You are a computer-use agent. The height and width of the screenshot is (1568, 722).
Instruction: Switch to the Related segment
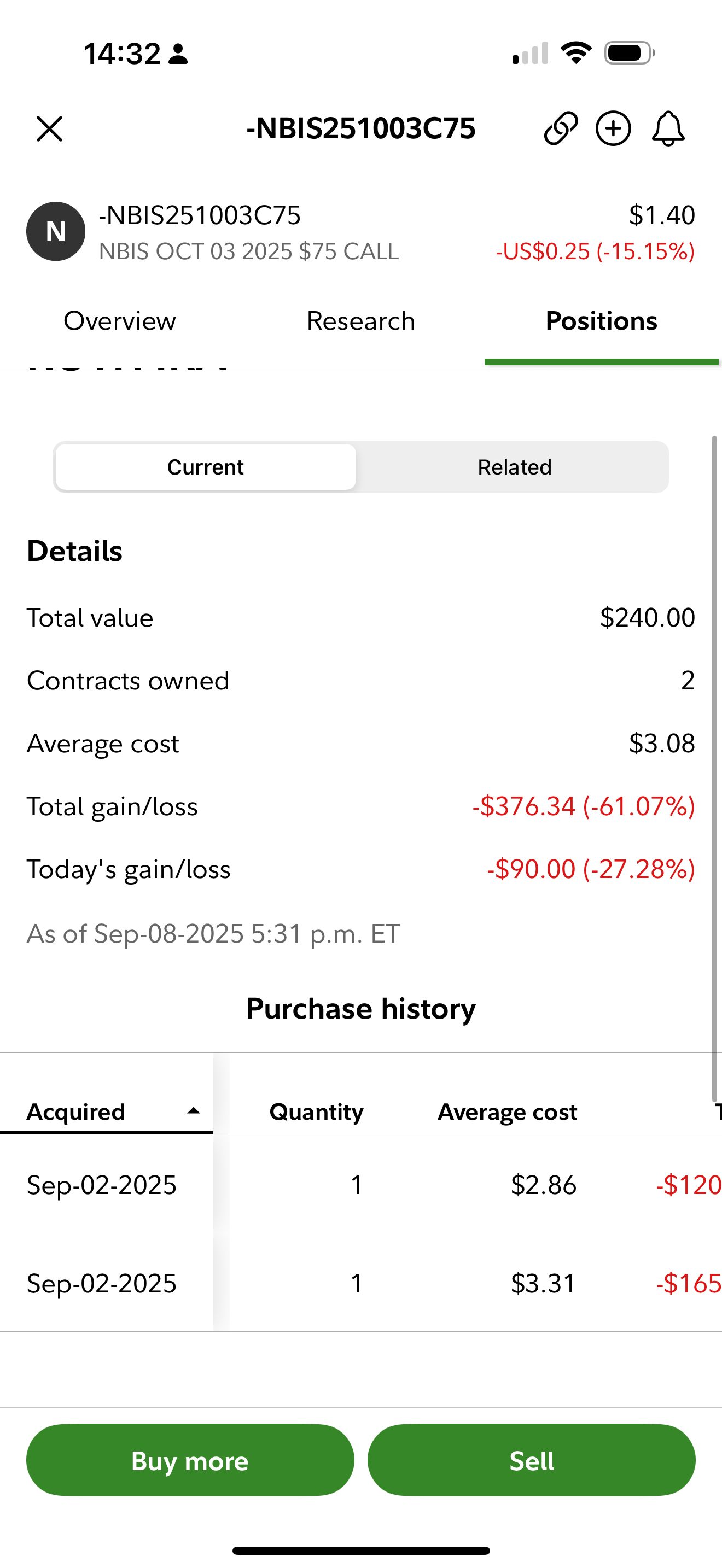point(514,467)
